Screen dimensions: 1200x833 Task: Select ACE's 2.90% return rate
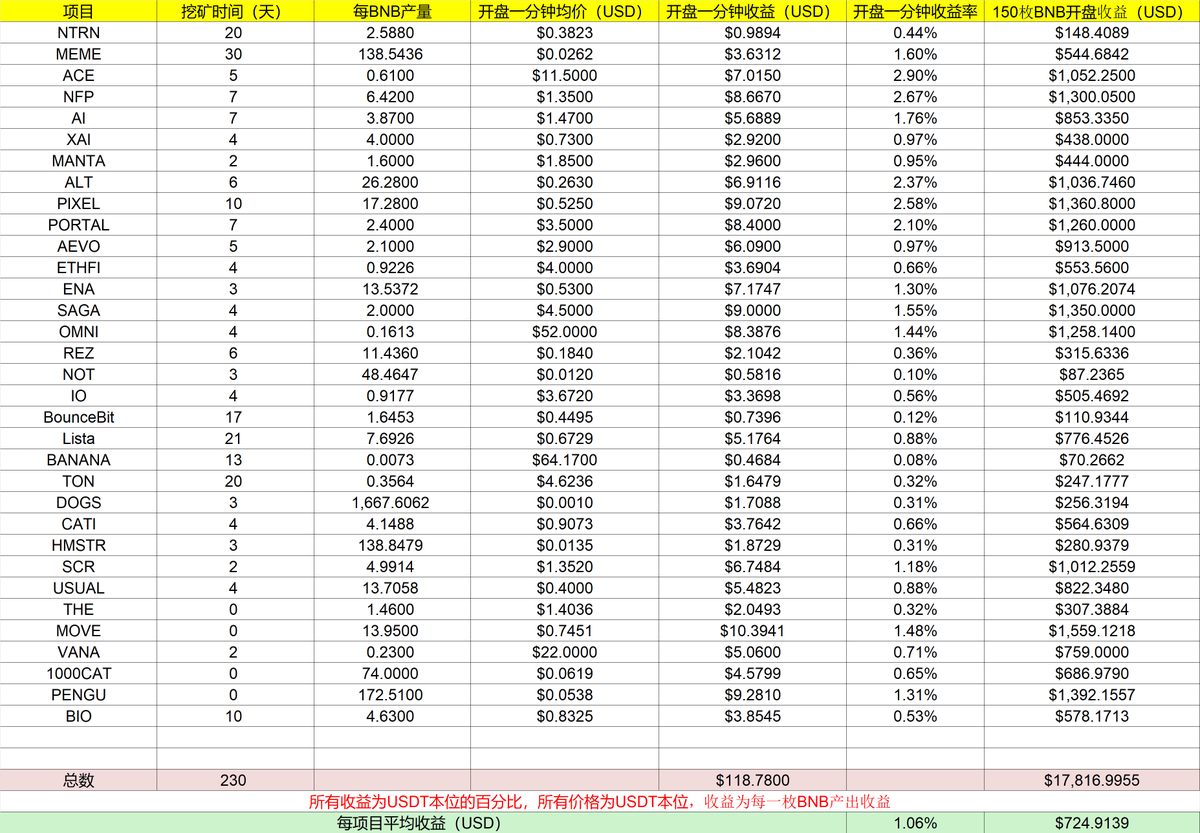click(915, 76)
